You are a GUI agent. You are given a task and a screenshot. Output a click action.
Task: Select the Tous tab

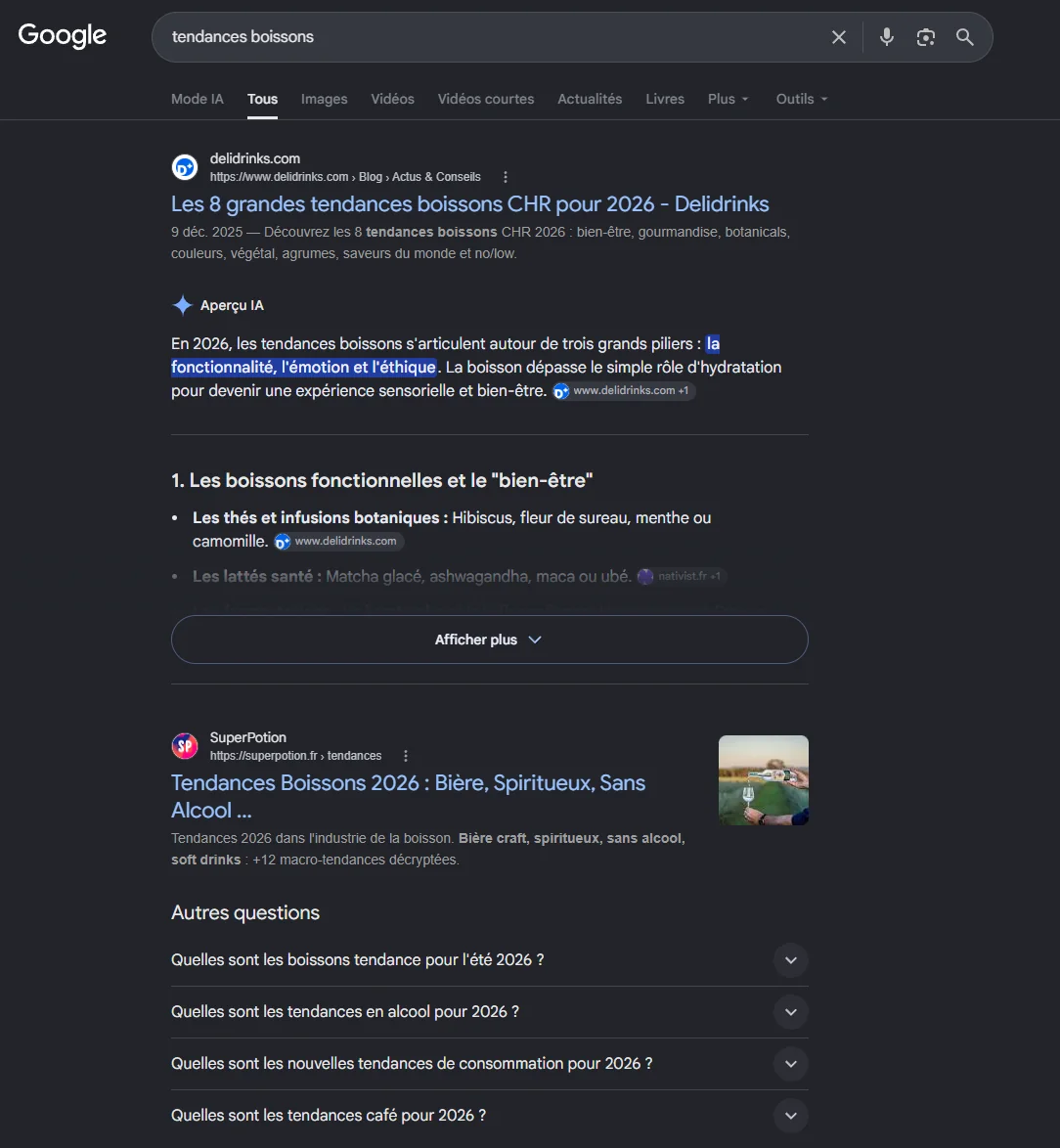[x=262, y=99]
